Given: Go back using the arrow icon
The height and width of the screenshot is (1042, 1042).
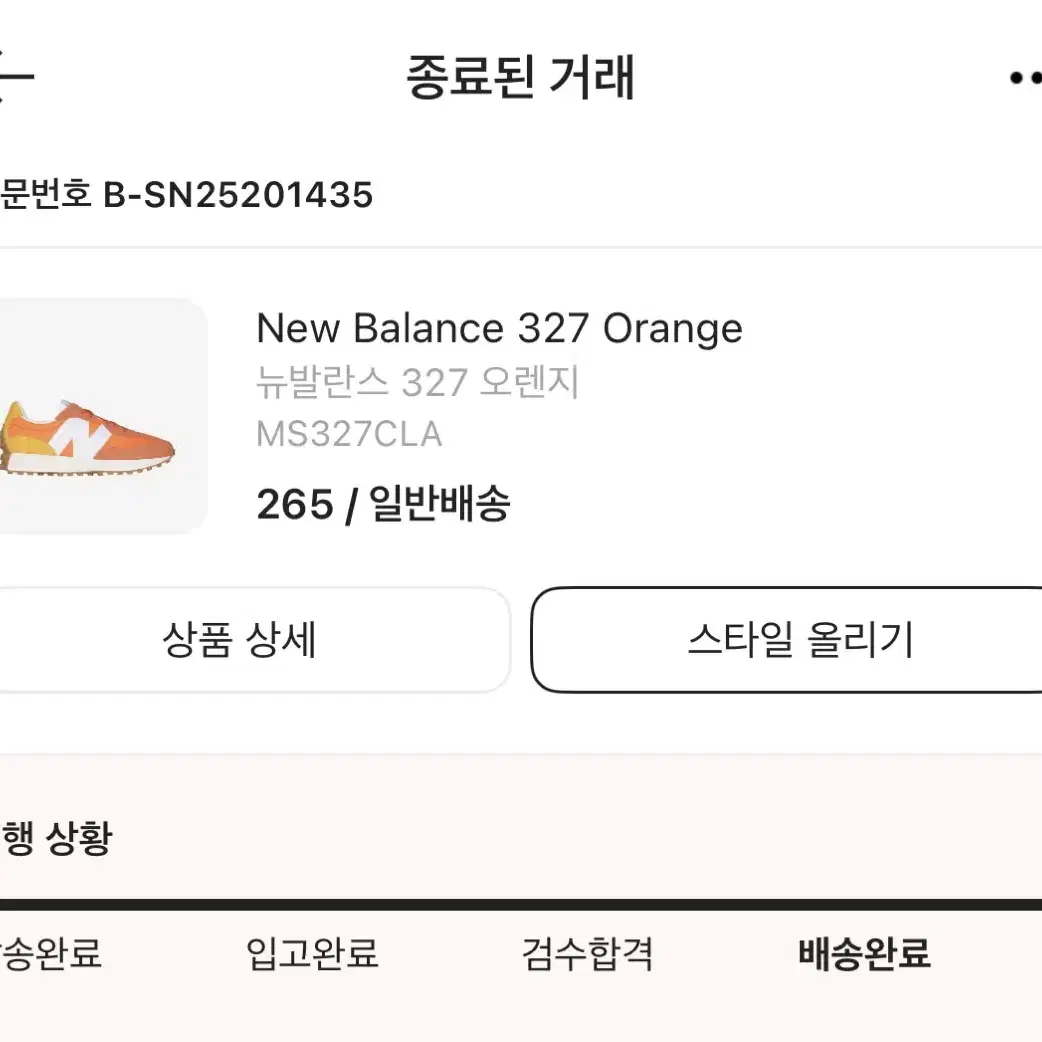Looking at the screenshot, I should [15, 76].
